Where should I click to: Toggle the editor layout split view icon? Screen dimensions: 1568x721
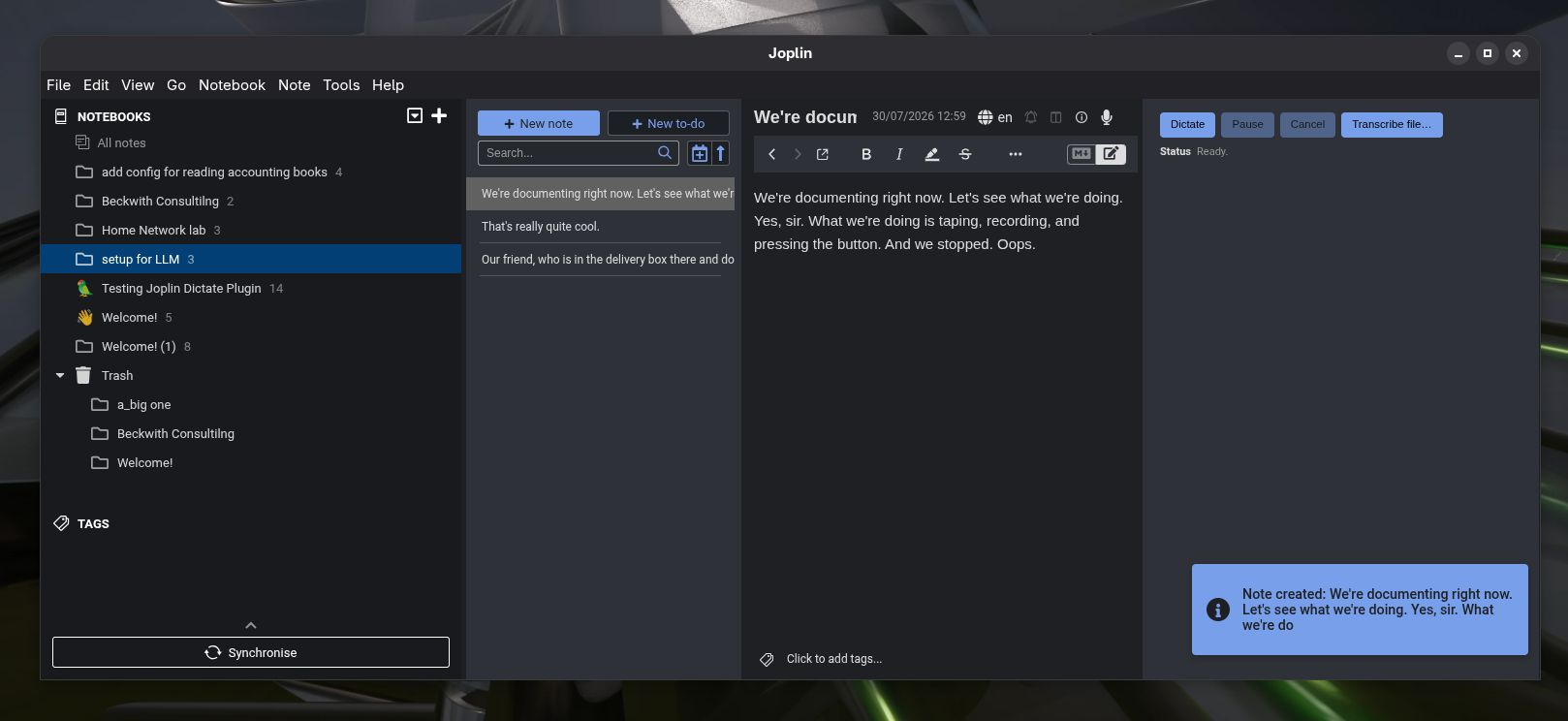click(x=1056, y=117)
